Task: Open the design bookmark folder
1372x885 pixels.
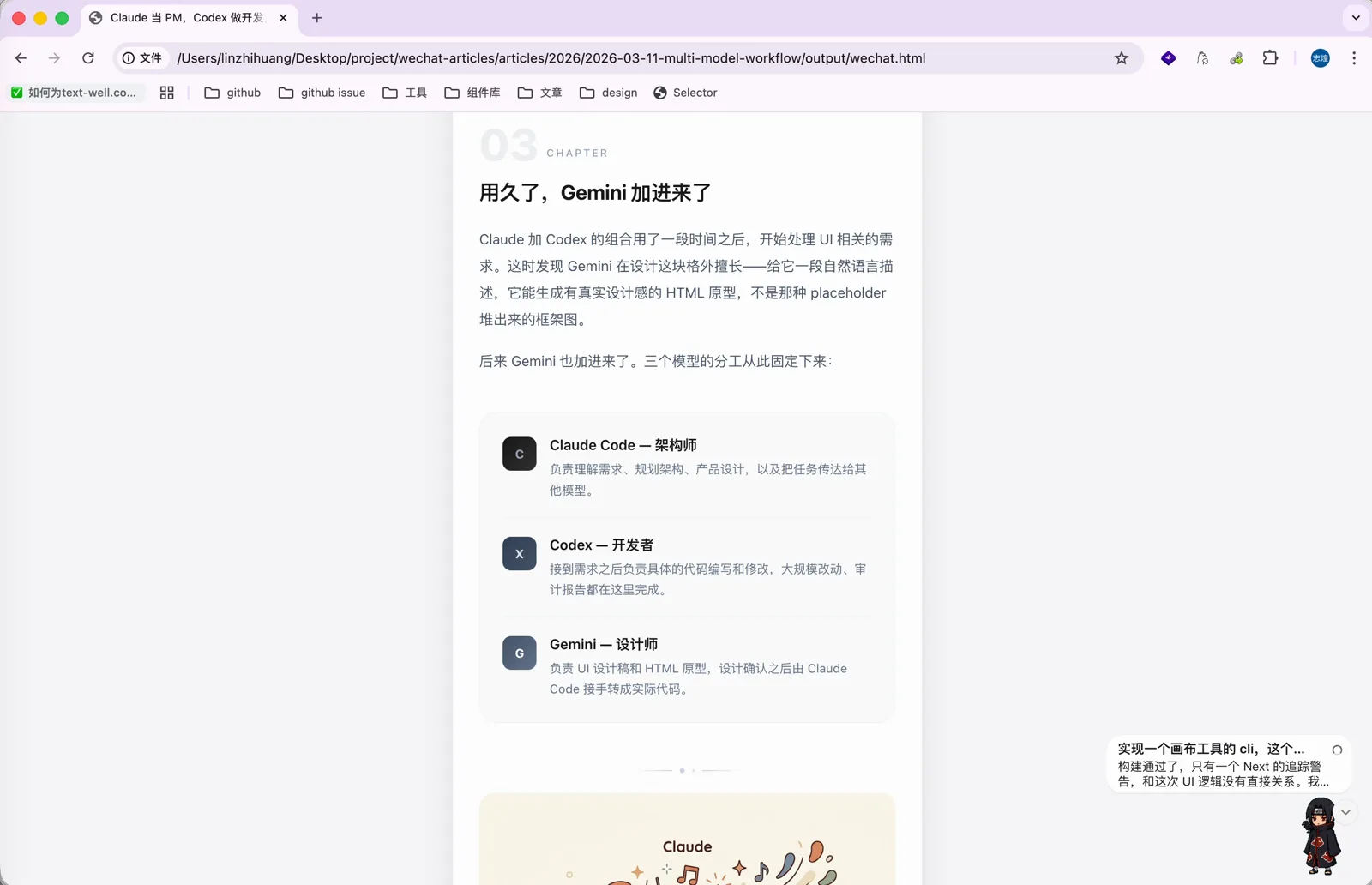Action: point(609,93)
